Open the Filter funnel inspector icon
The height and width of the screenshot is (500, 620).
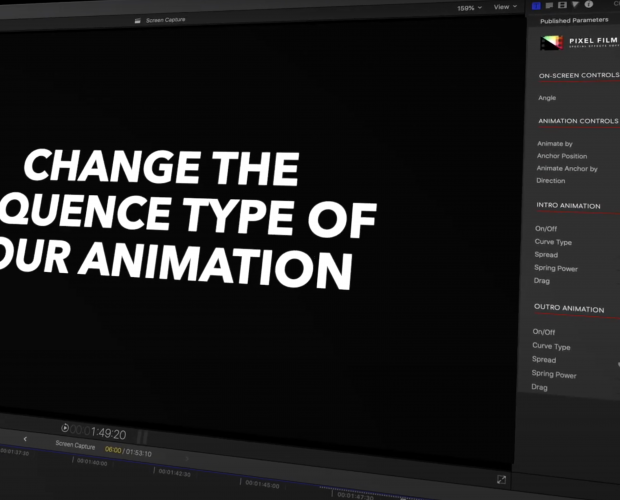[x=575, y=4]
